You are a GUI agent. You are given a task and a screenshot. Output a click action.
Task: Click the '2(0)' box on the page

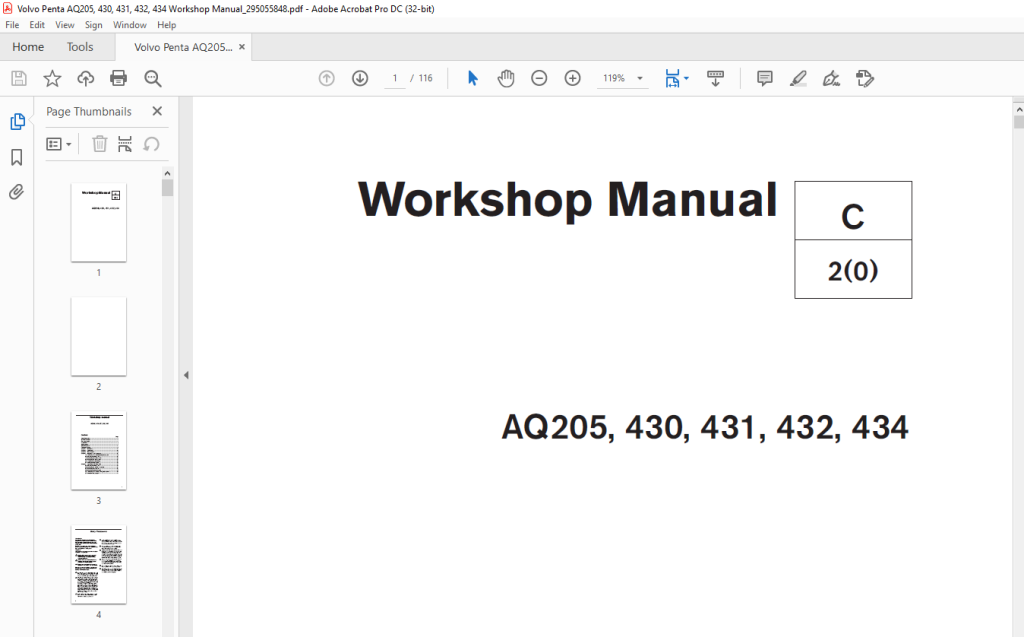pos(853,269)
